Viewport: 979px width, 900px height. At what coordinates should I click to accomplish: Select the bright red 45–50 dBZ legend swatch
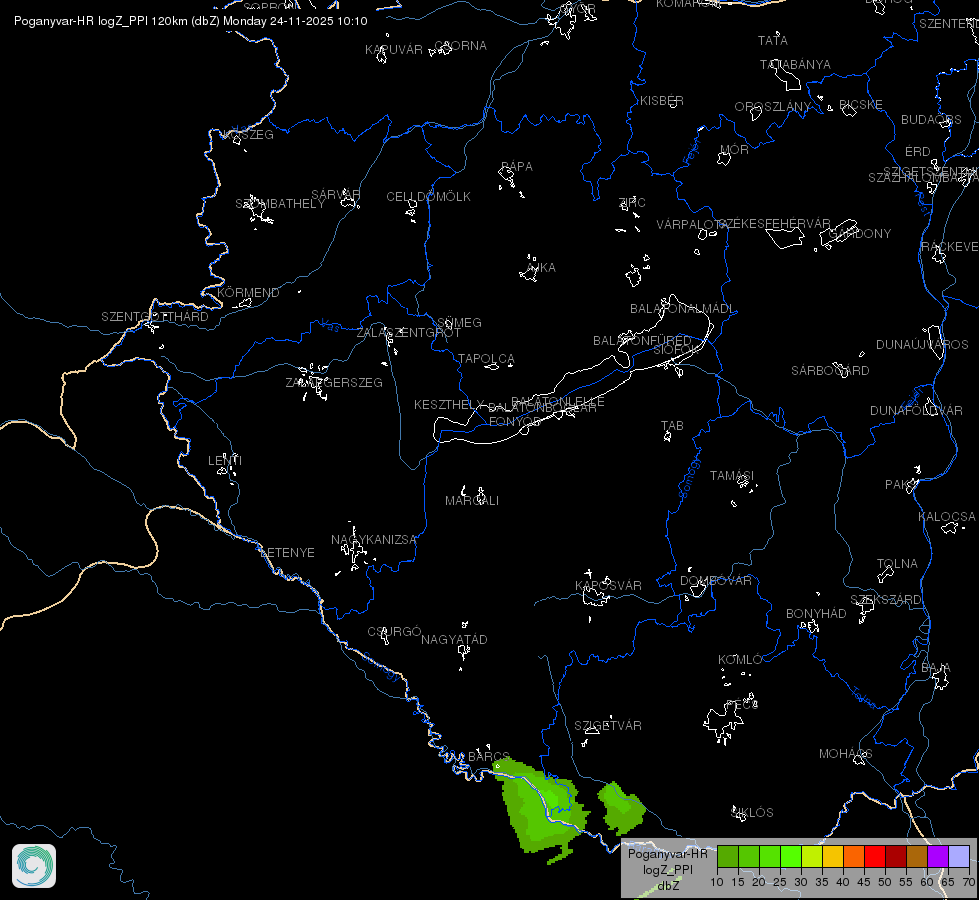[875, 857]
